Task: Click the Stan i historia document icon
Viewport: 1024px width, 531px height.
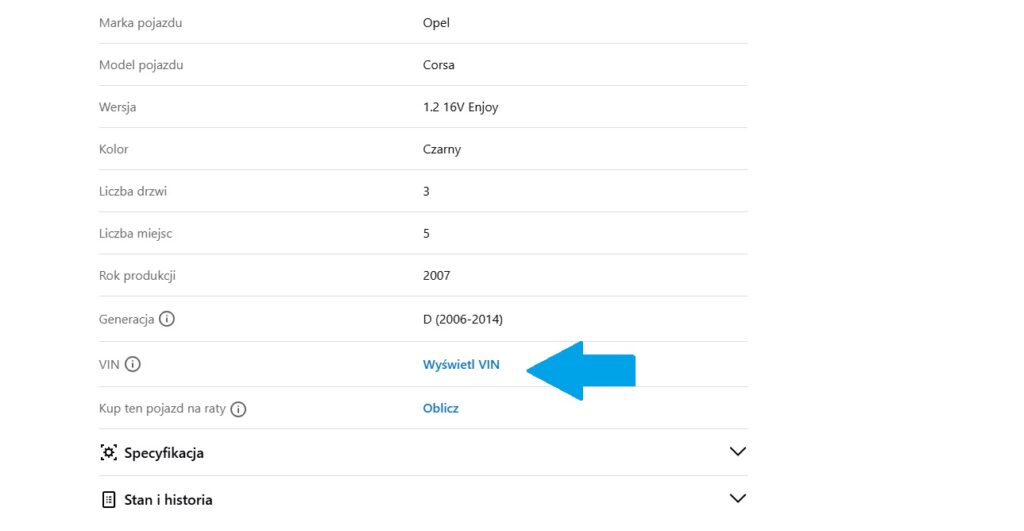Action: (x=109, y=500)
